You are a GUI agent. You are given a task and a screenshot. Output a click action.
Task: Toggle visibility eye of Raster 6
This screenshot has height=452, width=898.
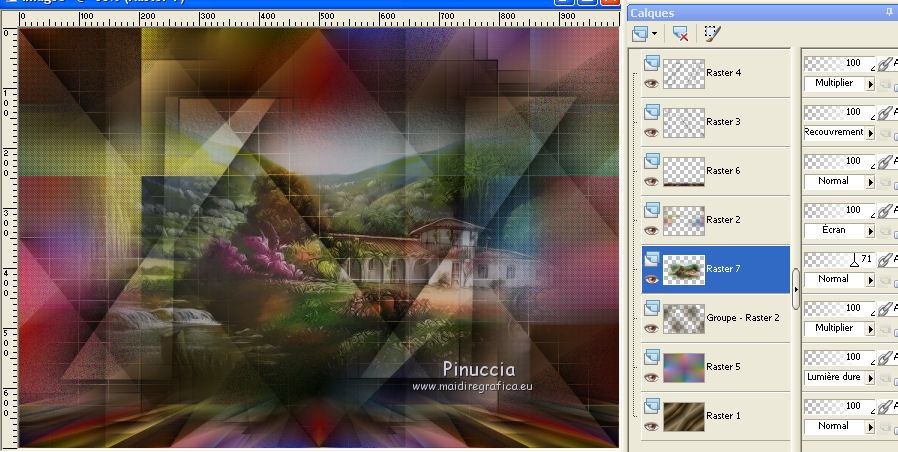pyautogui.click(x=651, y=182)
